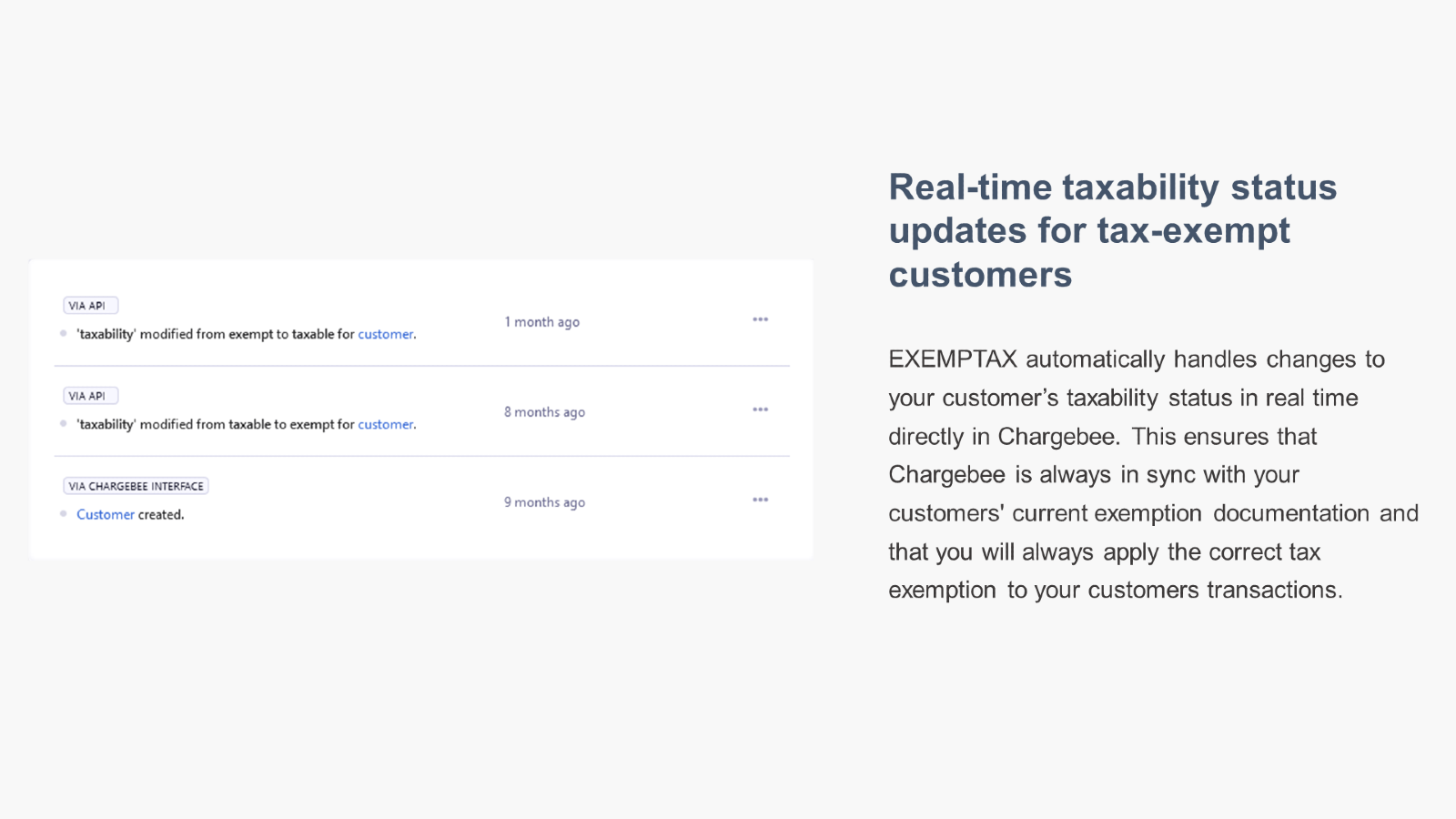Click the VIA API badge above the taxable-to-exempt event
1456x819 pixels.
(90, 396)
